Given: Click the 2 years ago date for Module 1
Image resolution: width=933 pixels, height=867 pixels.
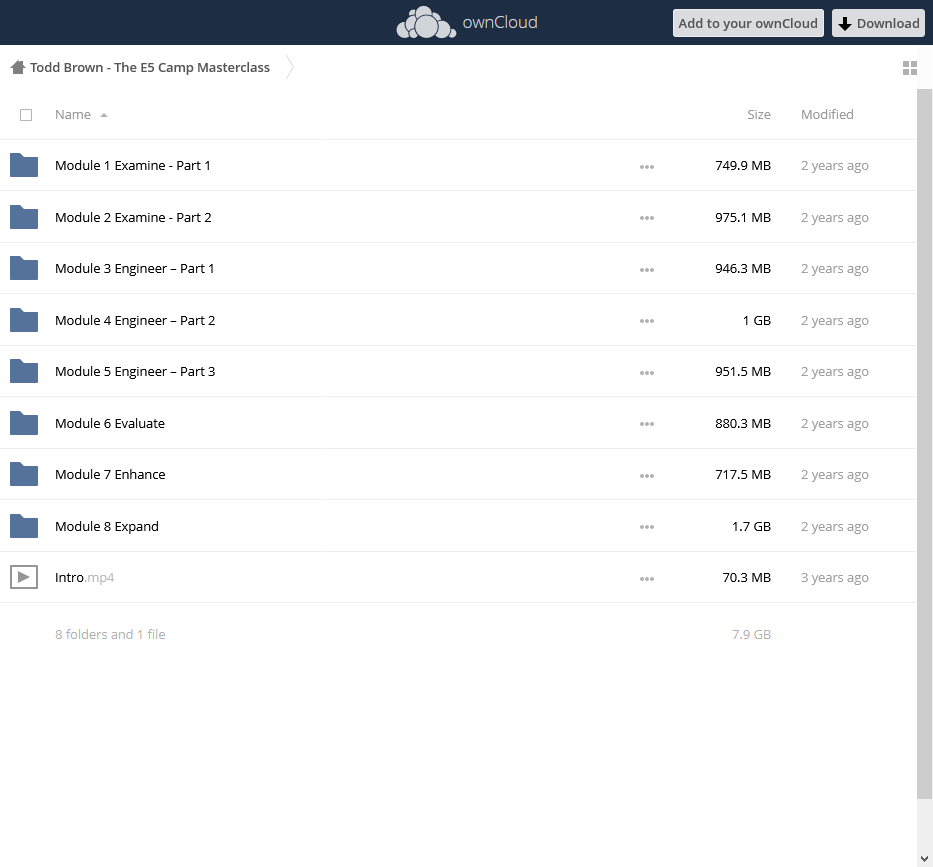Looking at the screenshot, I should click(x=834, y=165).
